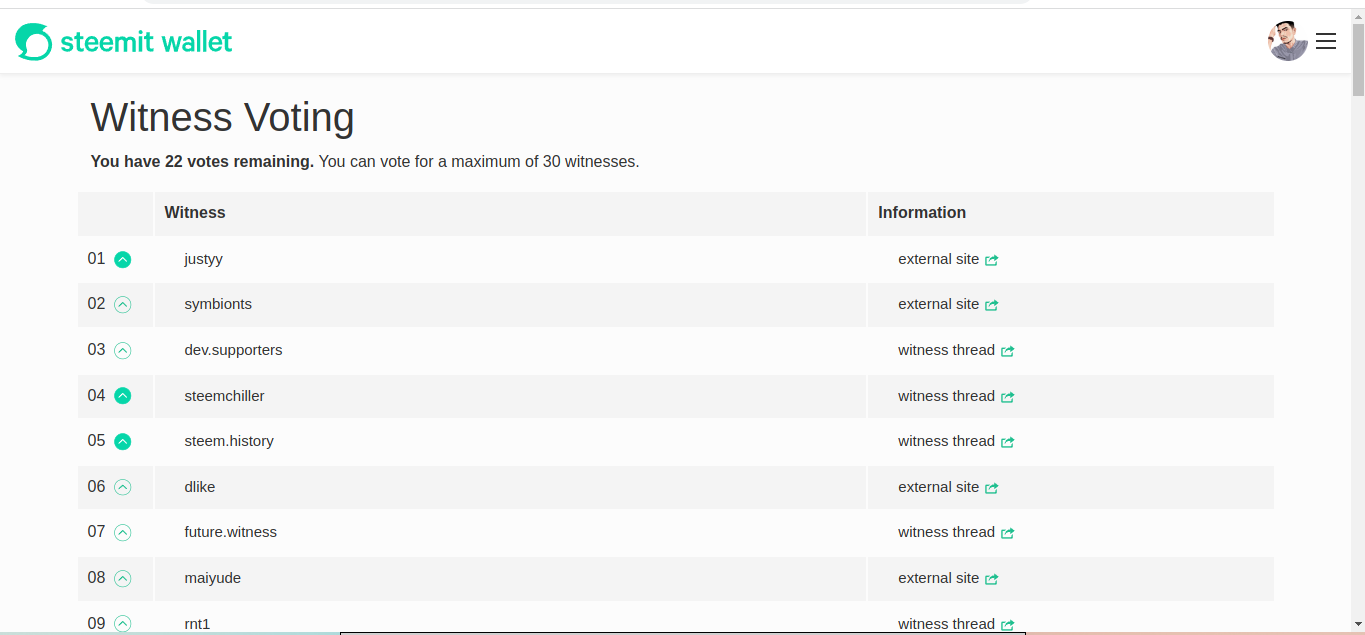Upvote witness maiyude
This screenshot has height=635, width=1365.
click(123, 578)
